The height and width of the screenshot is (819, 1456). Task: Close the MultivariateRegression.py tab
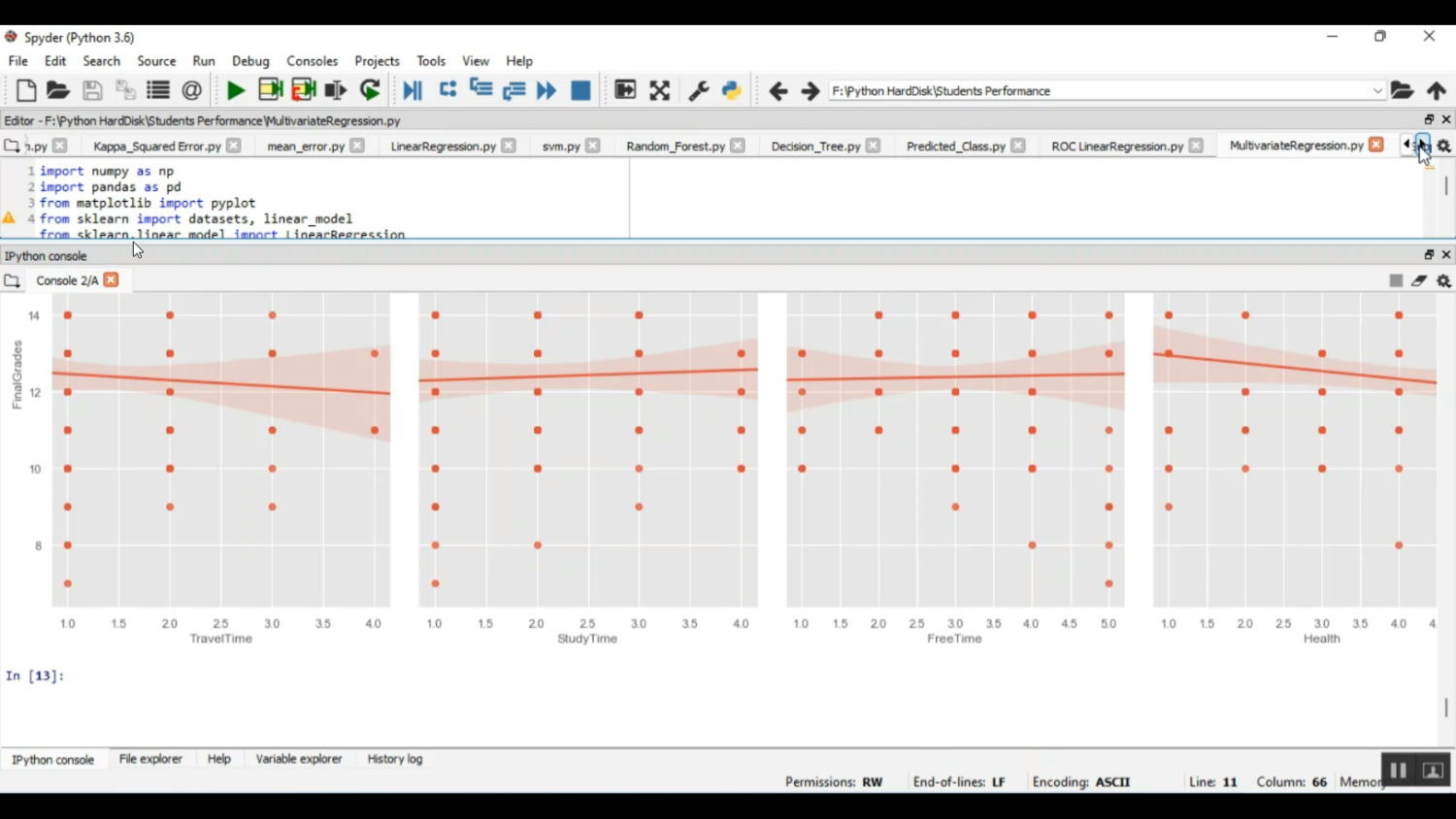click(x=1376, y=146)
